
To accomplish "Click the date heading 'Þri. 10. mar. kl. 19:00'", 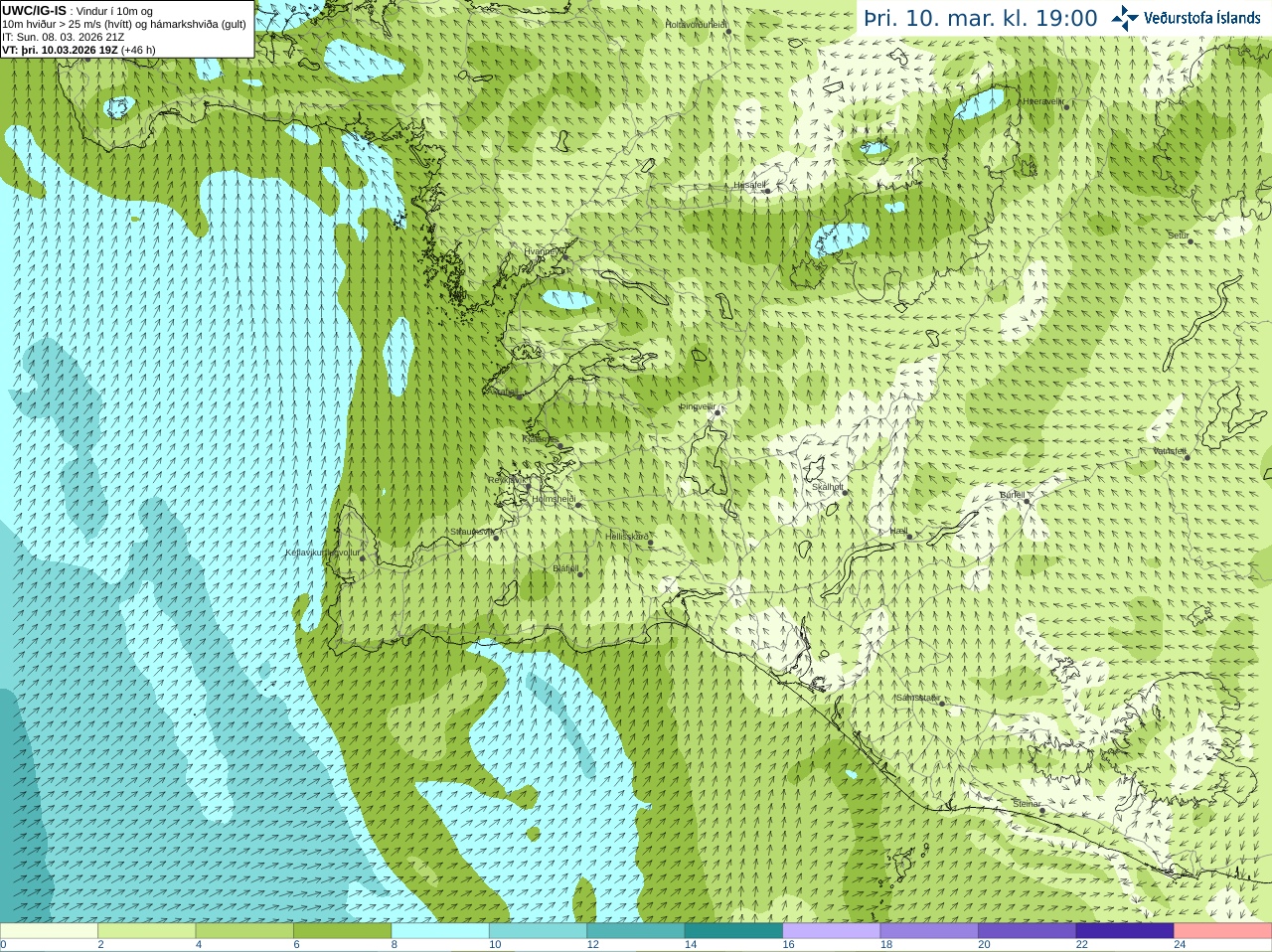I will (x=981, y=18).
